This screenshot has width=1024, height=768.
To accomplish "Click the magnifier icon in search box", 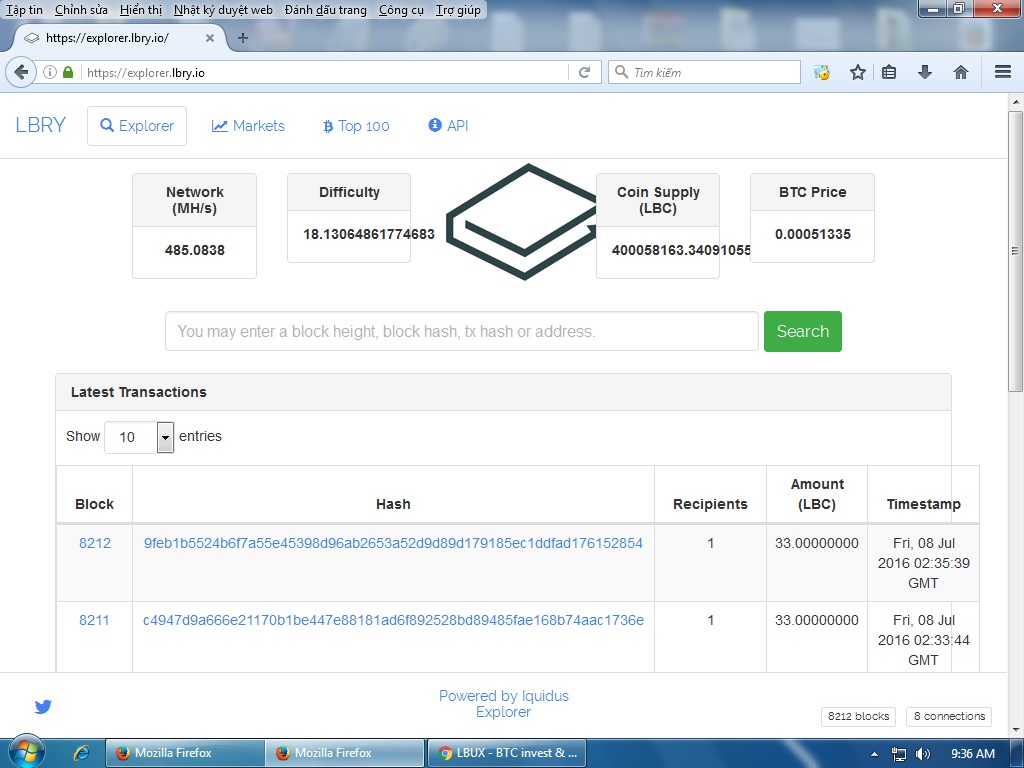I will tap(622, 72).
